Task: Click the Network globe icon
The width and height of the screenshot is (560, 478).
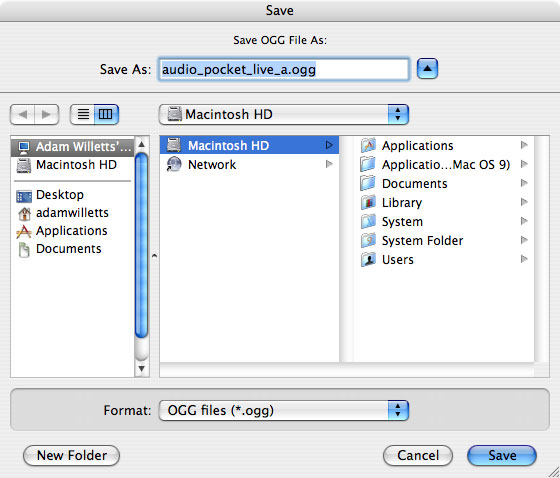Action: (x=174, y=164)
